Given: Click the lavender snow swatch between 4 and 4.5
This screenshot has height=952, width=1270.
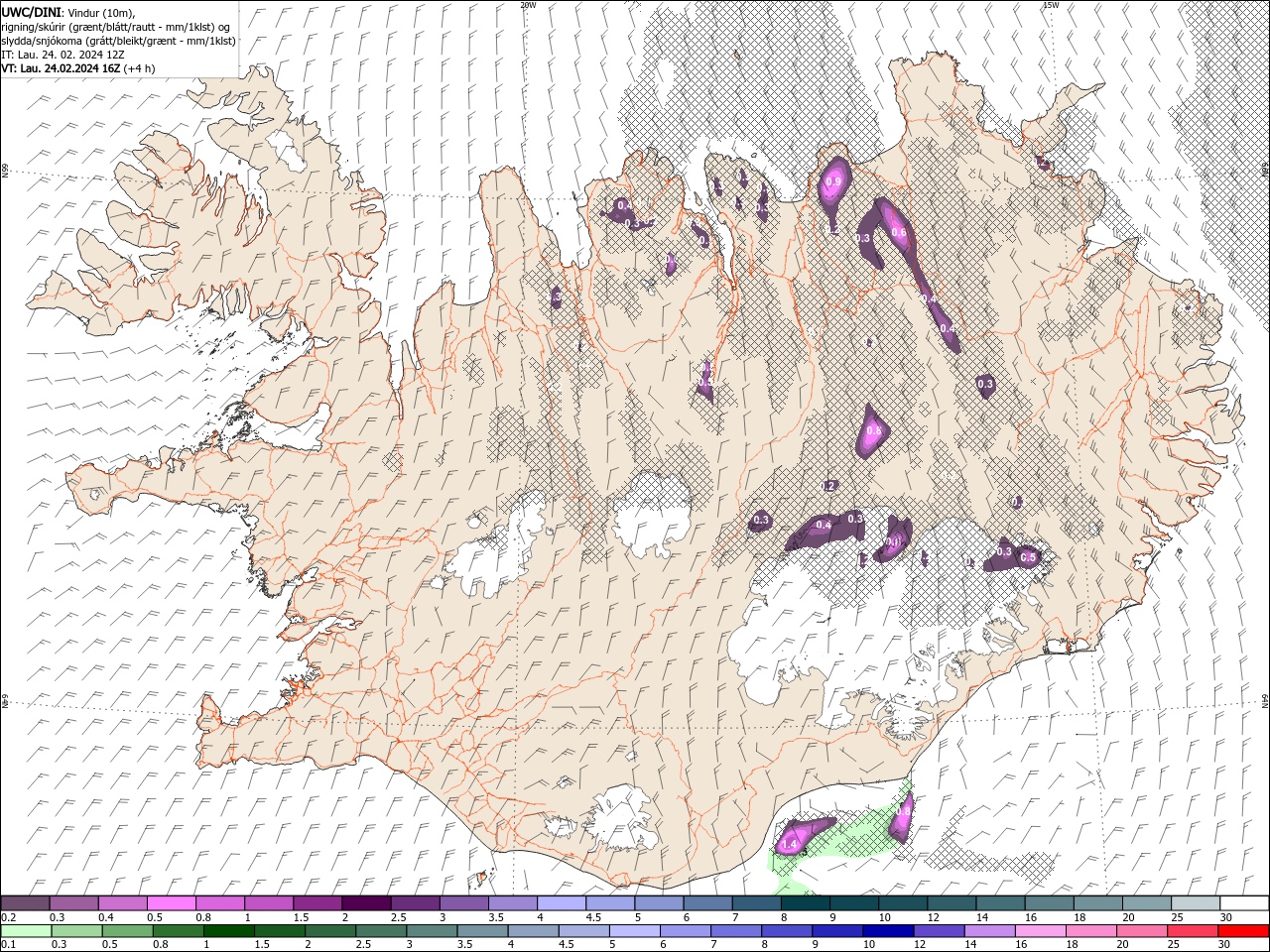Looking at the screenshot, I should [x=561, y=903].
